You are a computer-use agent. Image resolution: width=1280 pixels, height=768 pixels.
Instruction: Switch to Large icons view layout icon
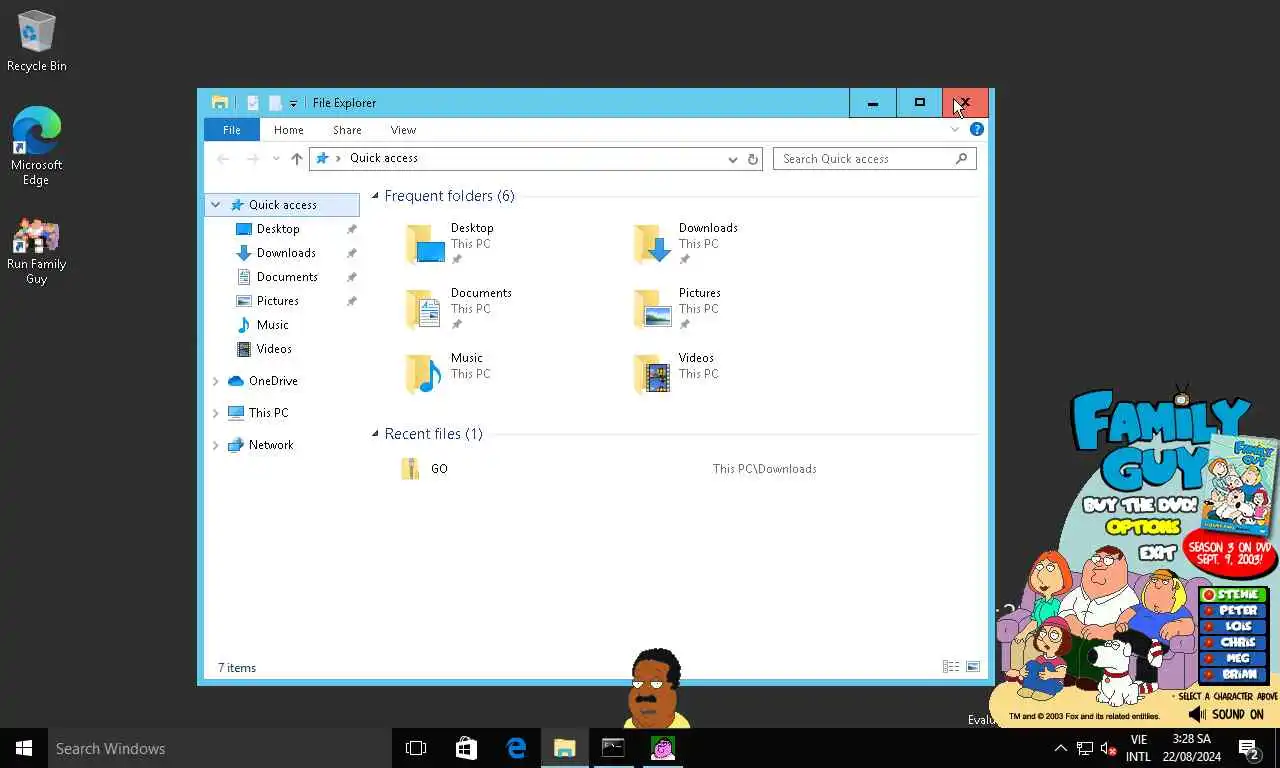[x=973, y=667]
